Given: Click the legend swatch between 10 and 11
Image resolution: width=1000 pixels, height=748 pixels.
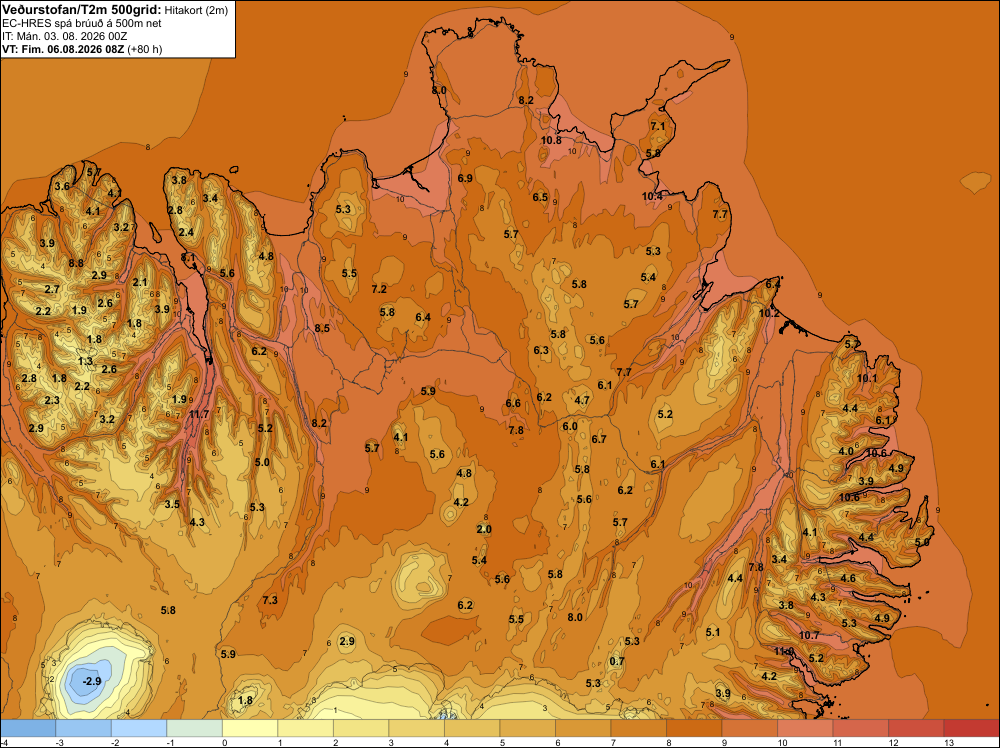Looking at the screenshot, I should [805, 728].
